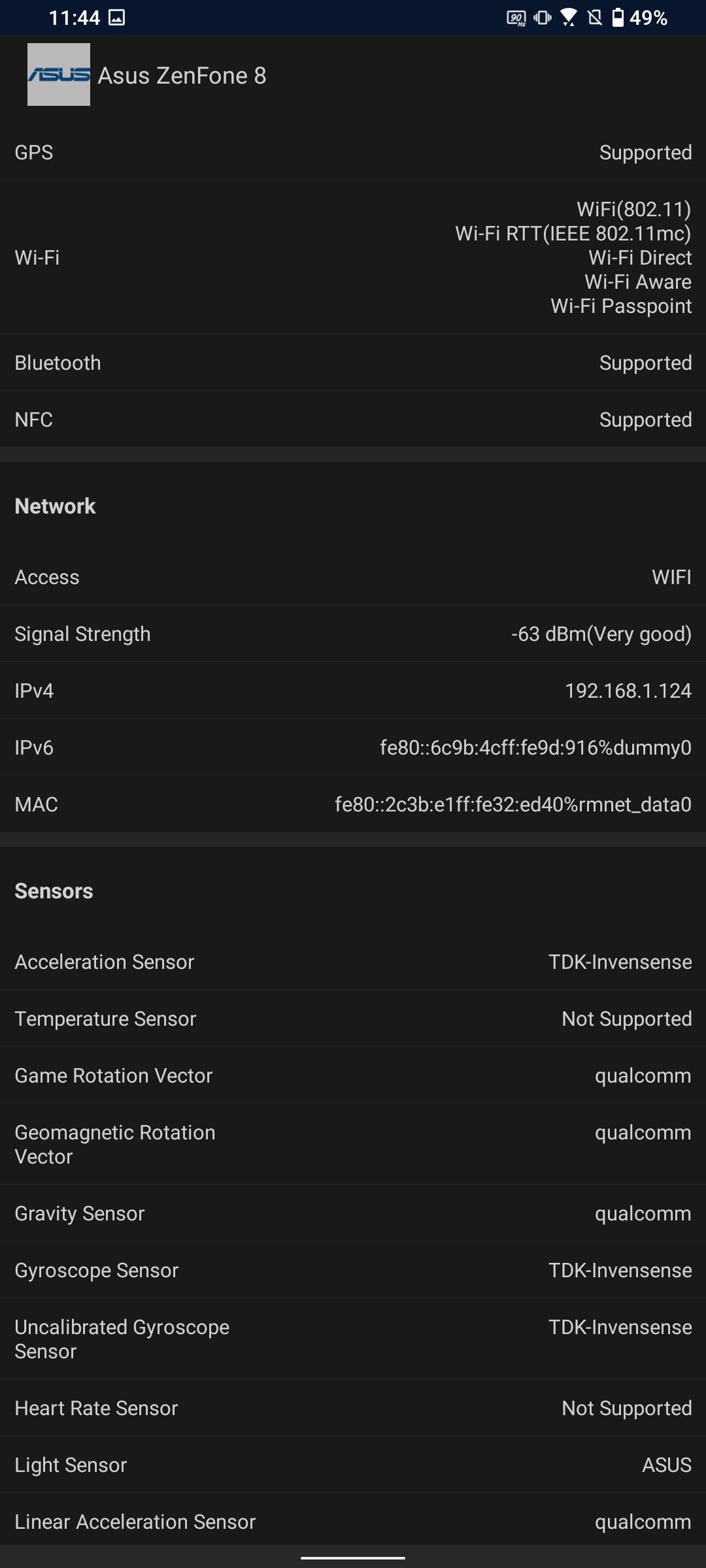This screenshot has width=706, height=1568.
Task: Select the Bluetooth row
Action: 353,363
